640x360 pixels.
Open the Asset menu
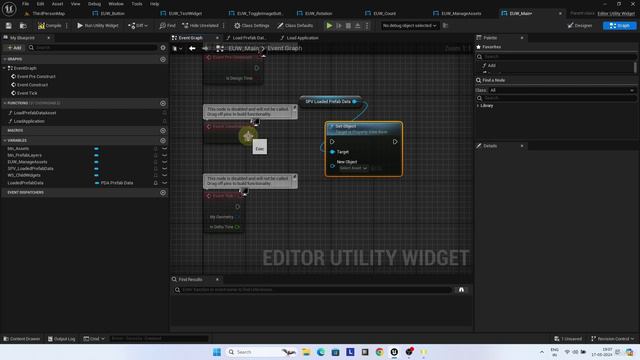tap(58, 4)
